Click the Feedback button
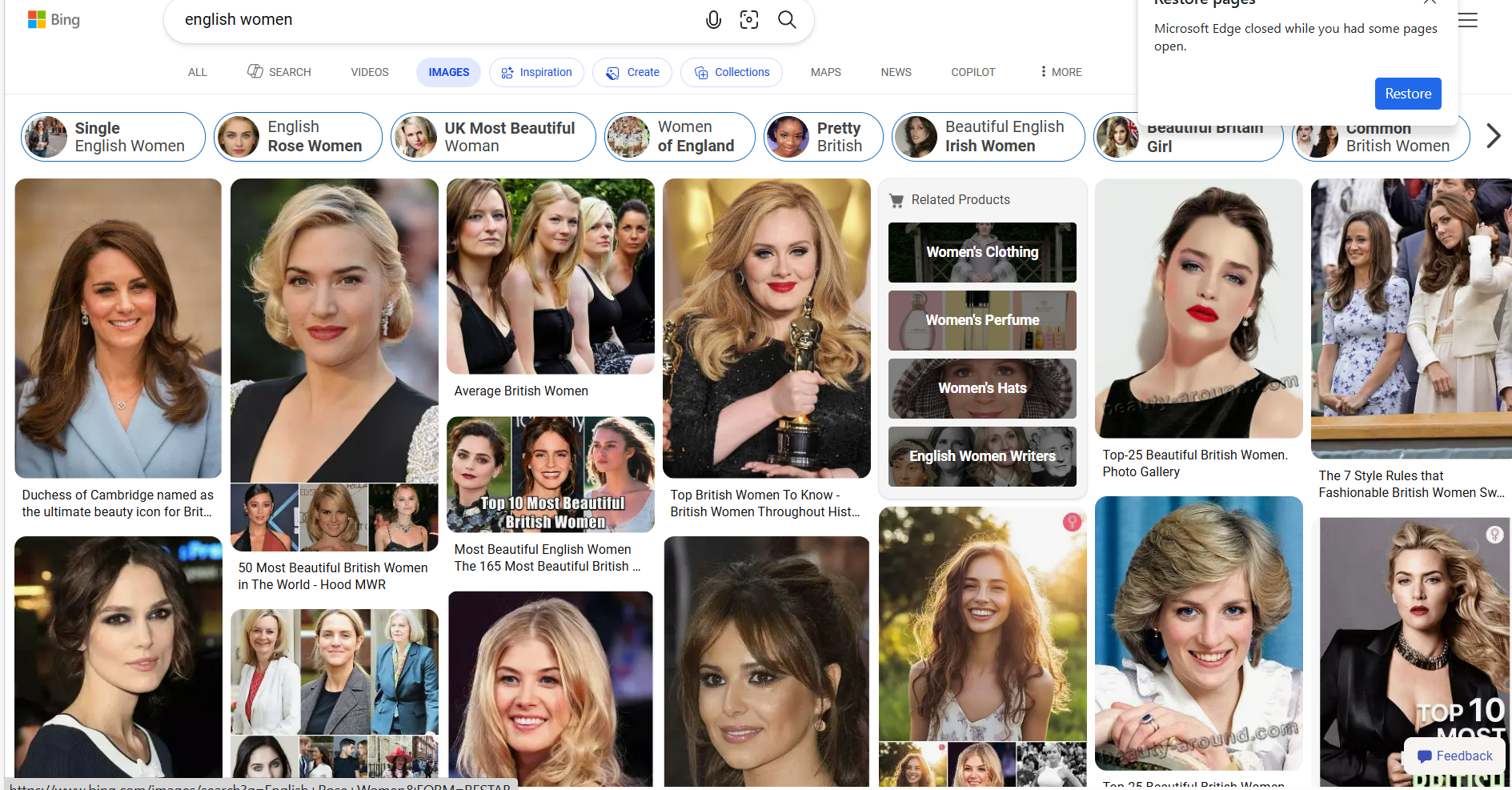 (x=1454, y=756)
